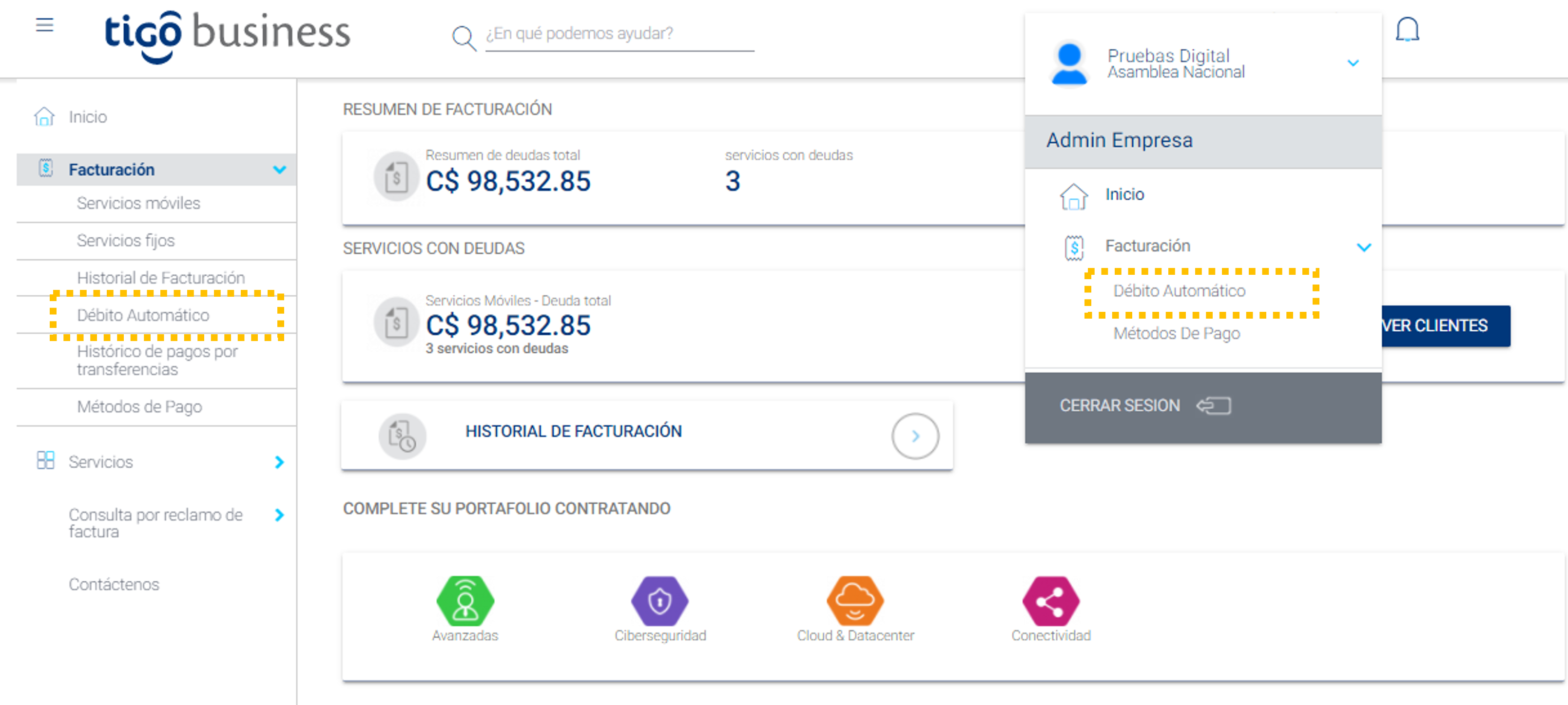Click the Avanzadas green icon

click(465, 601)
